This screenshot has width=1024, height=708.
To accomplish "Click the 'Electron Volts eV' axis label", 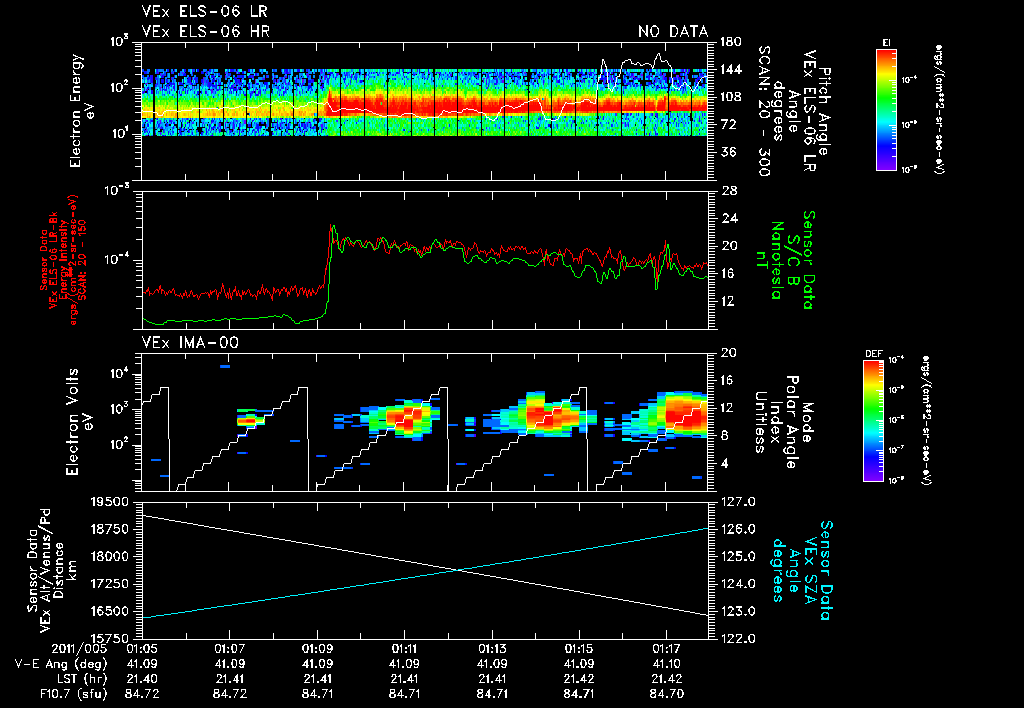I will point(78,421).
